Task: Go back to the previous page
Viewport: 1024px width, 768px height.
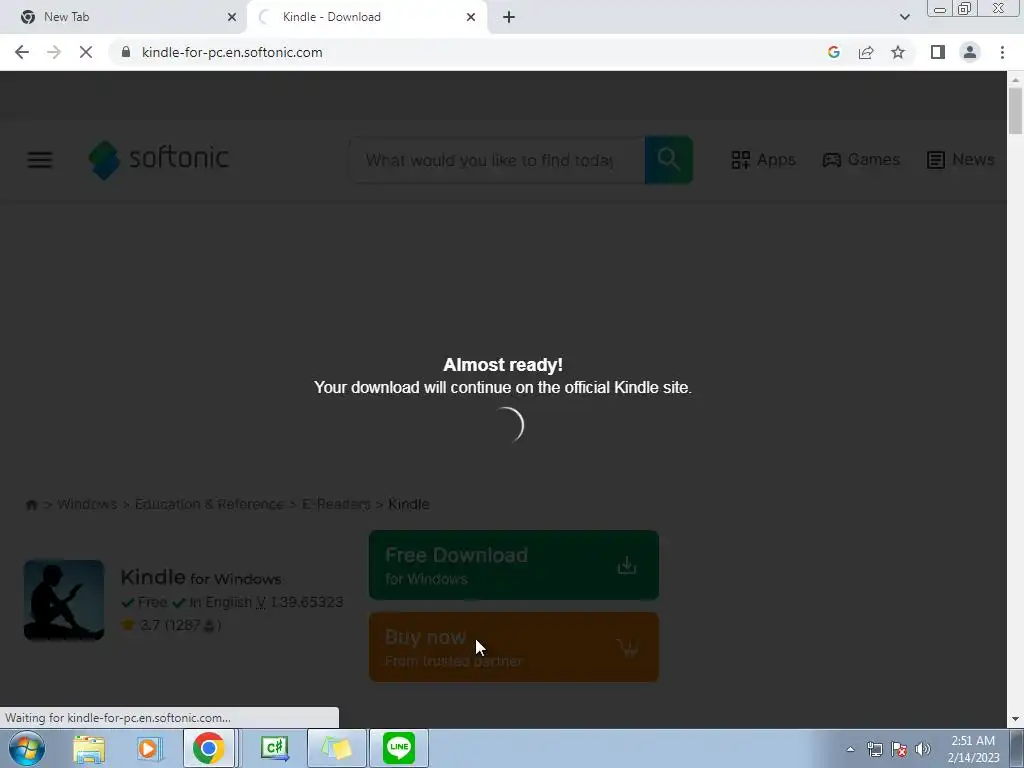Action: coord(22,52)
